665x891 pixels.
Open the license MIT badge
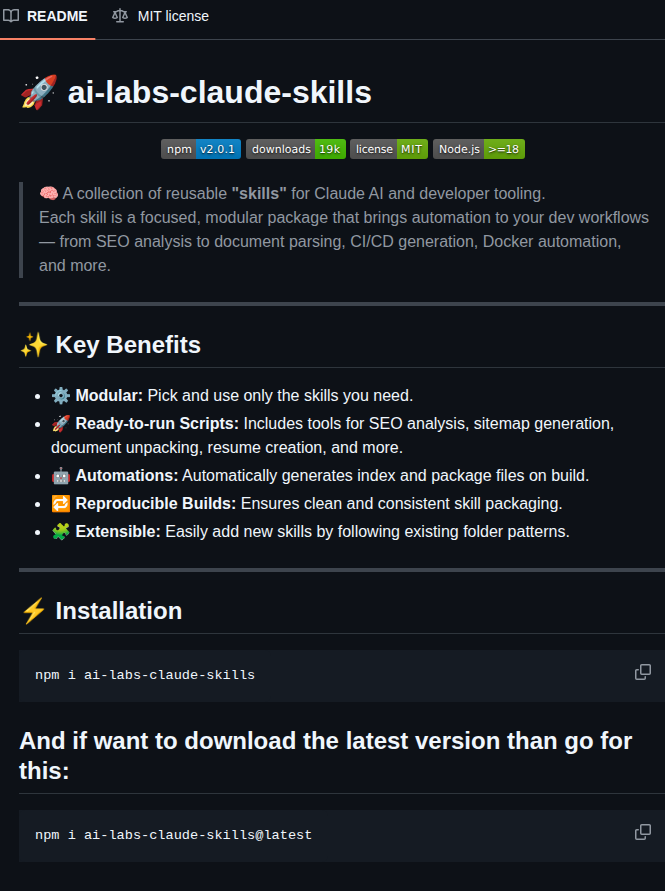tap(389, 149)
